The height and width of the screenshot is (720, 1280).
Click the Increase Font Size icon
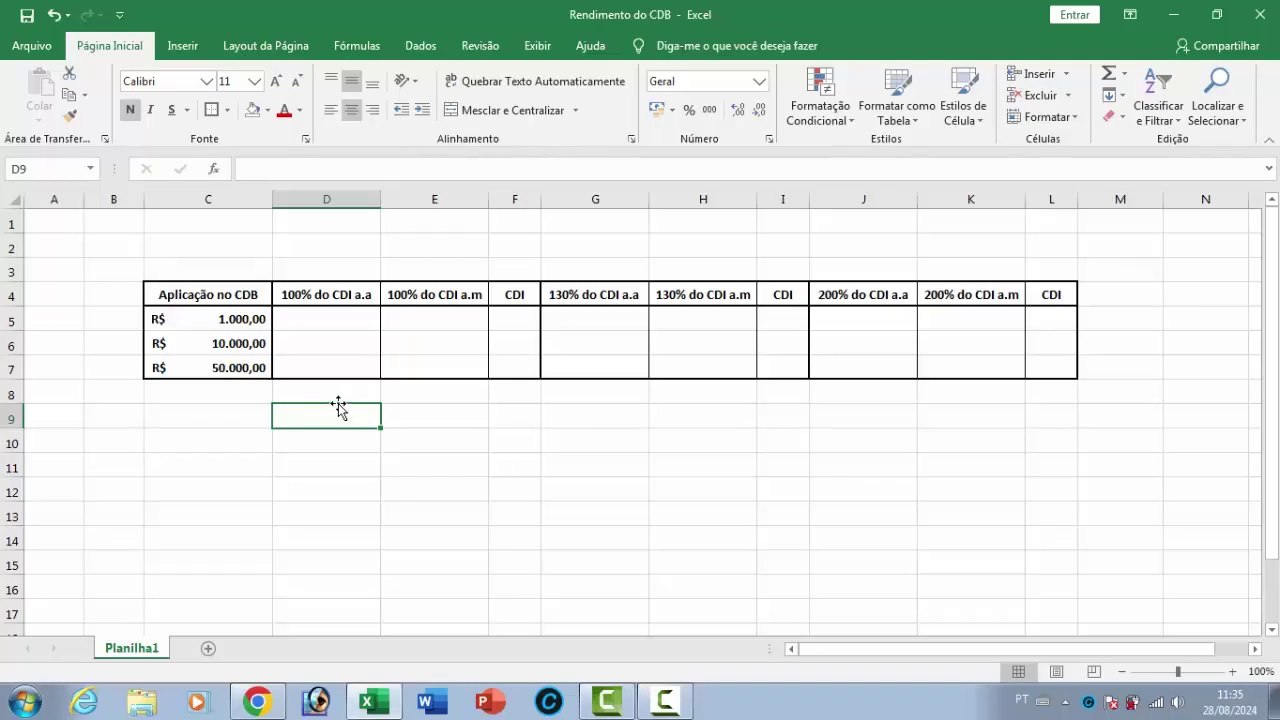click(276, 81)
